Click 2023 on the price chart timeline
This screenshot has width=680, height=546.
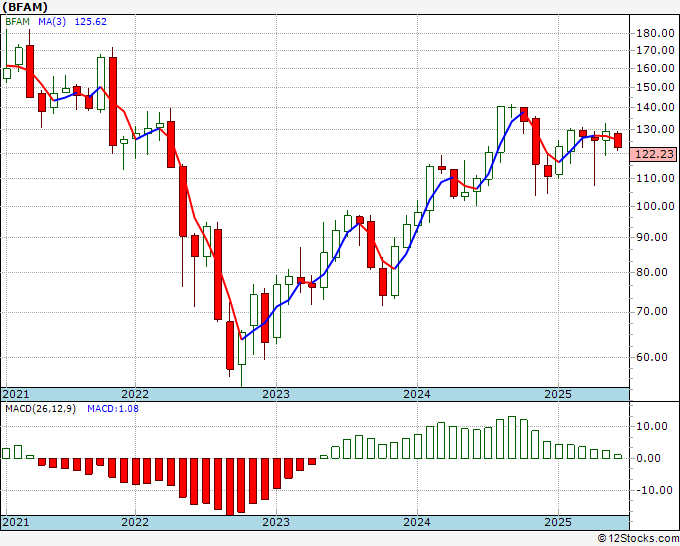tap(276, 394)
